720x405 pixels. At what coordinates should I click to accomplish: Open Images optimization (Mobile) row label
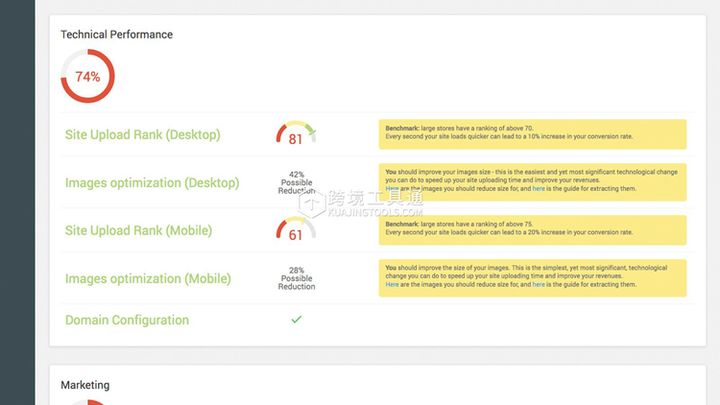pyautogui.click(x=148, y=279)
